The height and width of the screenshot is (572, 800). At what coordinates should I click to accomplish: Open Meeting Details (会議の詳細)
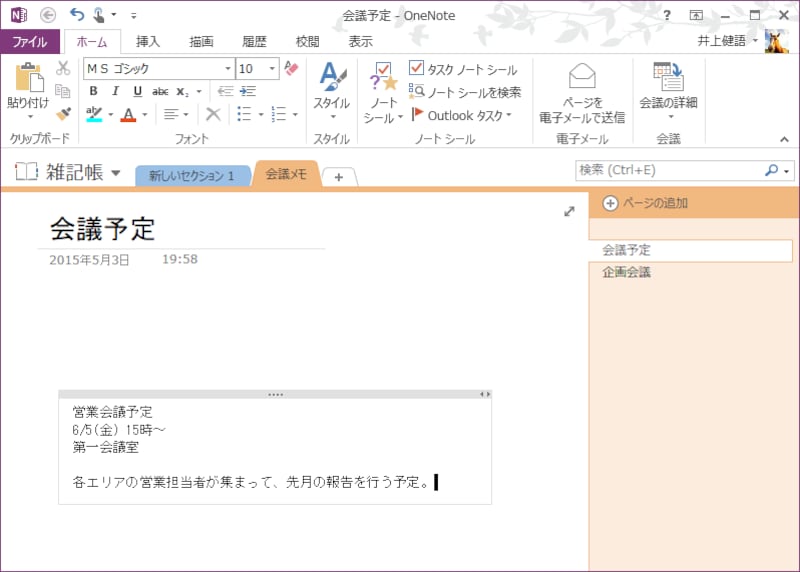(668, 91)
